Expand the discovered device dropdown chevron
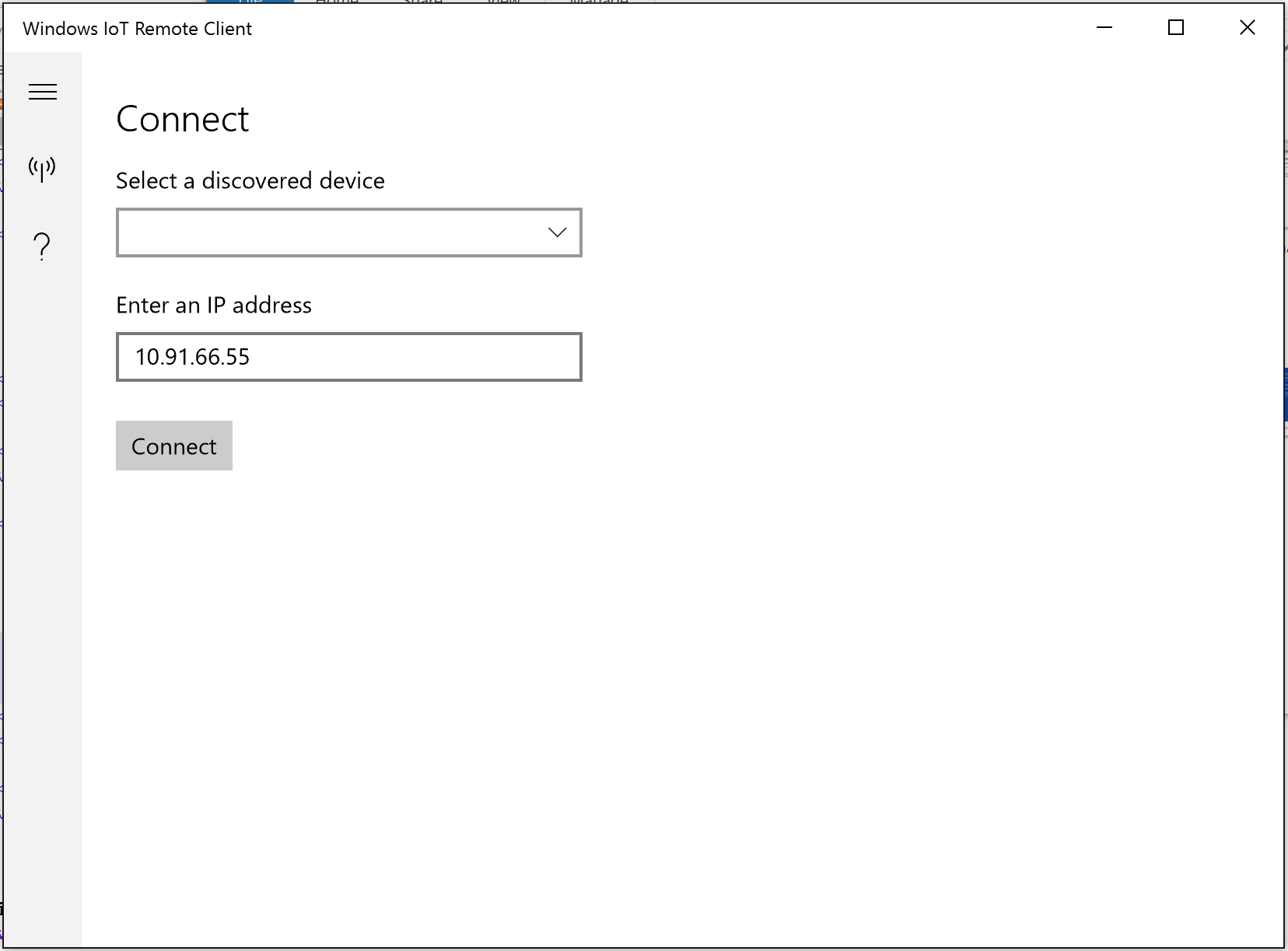This screenshot has width=1288, height=951. pos(556,232)
